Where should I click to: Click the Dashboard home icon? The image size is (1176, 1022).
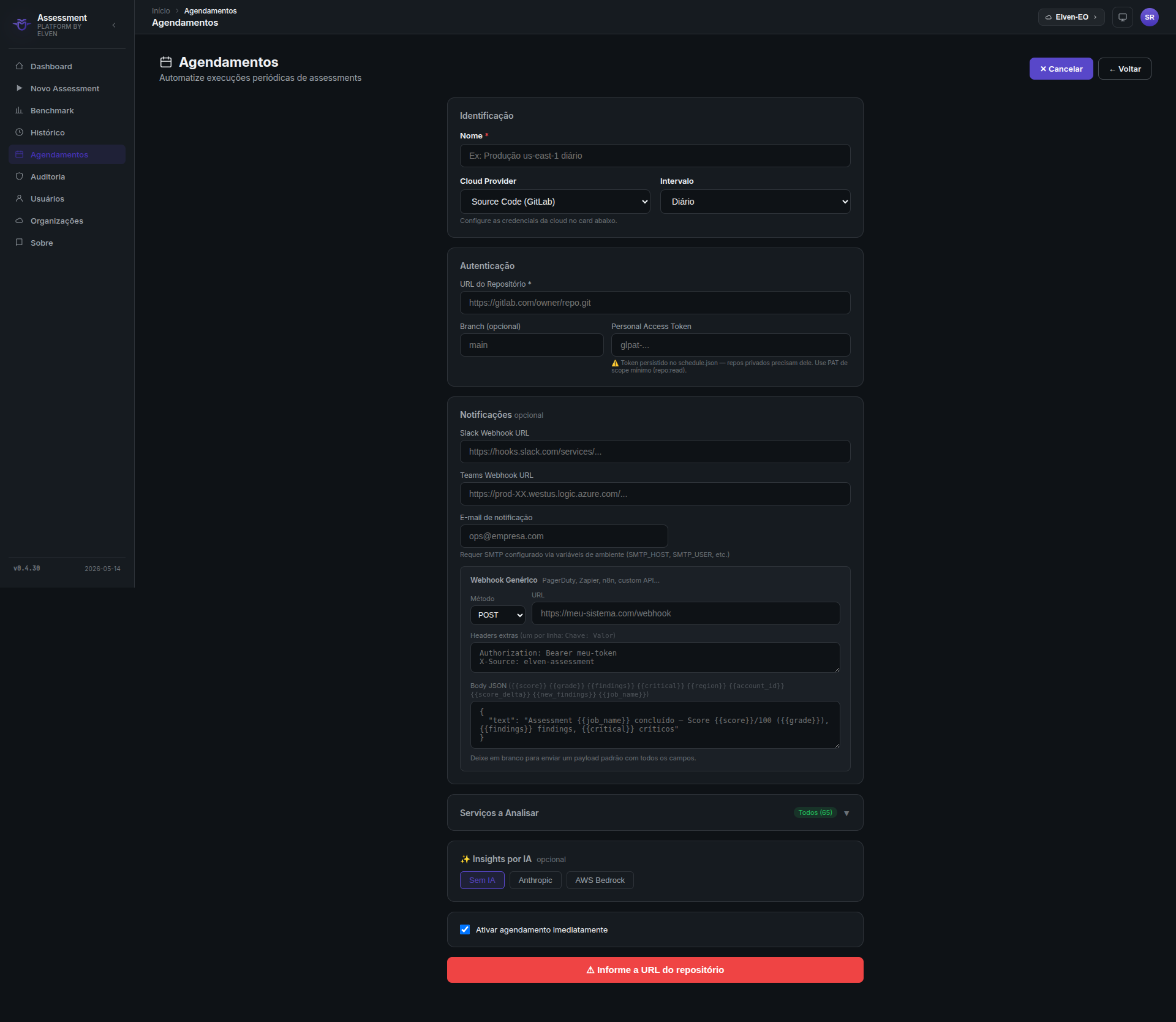tap(19, 66)
